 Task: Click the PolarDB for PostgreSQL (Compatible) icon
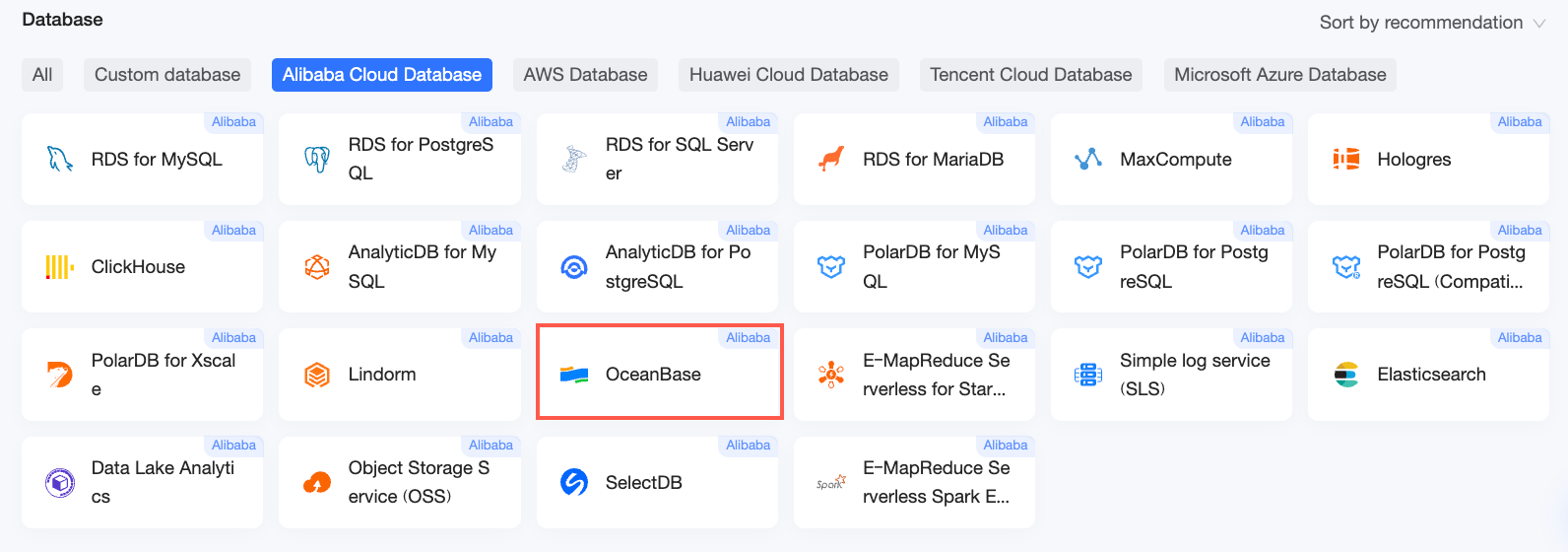[x=1346, y=267]
